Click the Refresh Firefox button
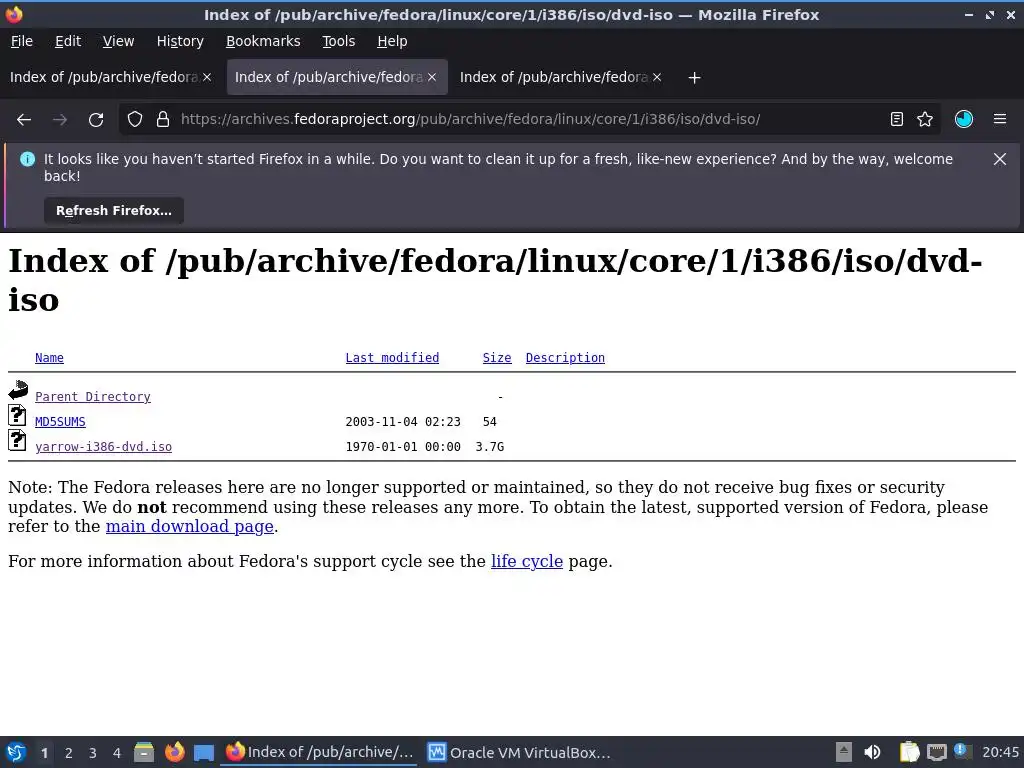The height and width of the screenshot is (768, 1024). [114, 211]
